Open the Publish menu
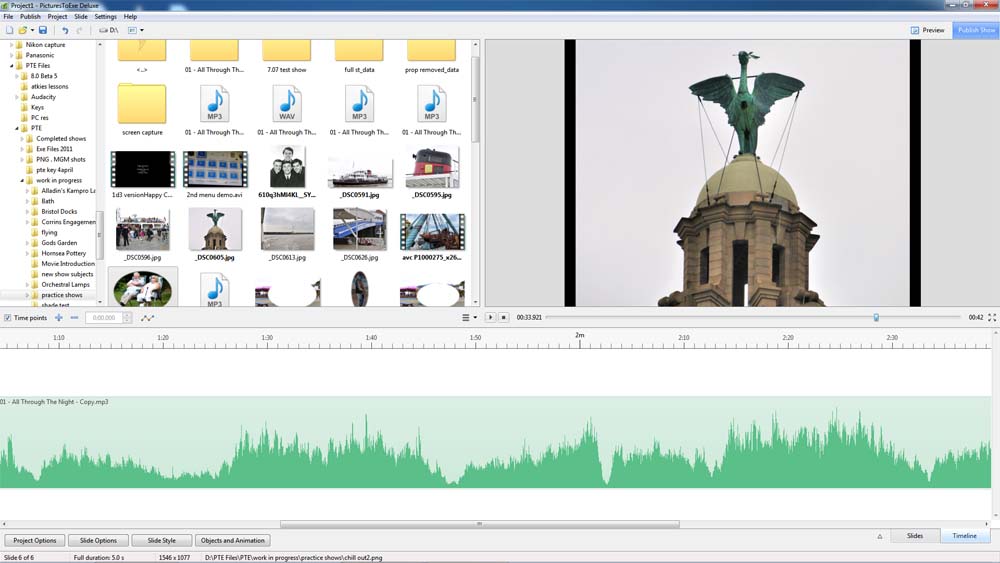 click(31, 17)
